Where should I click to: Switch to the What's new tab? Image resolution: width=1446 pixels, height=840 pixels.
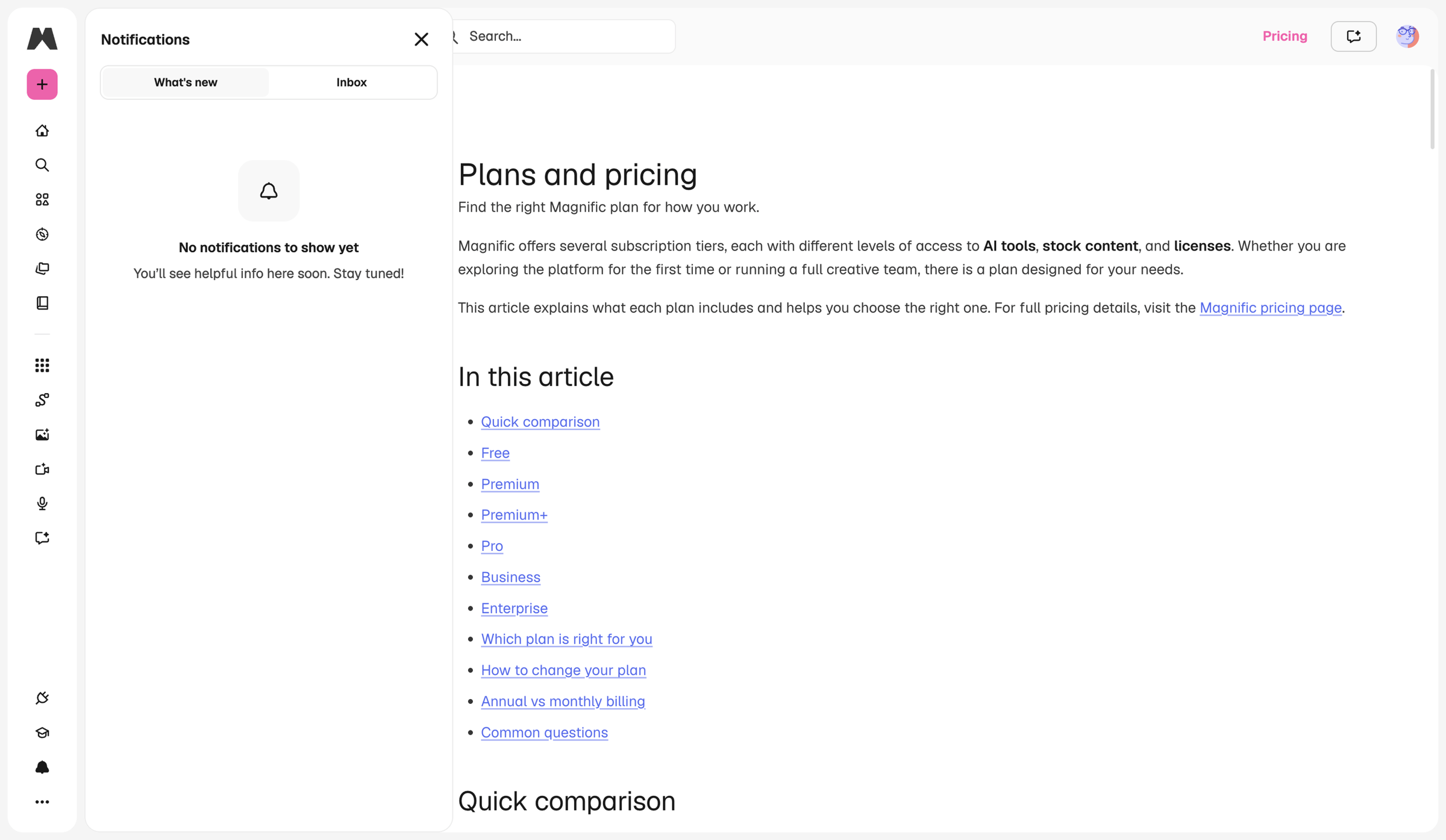click(186, 82)
